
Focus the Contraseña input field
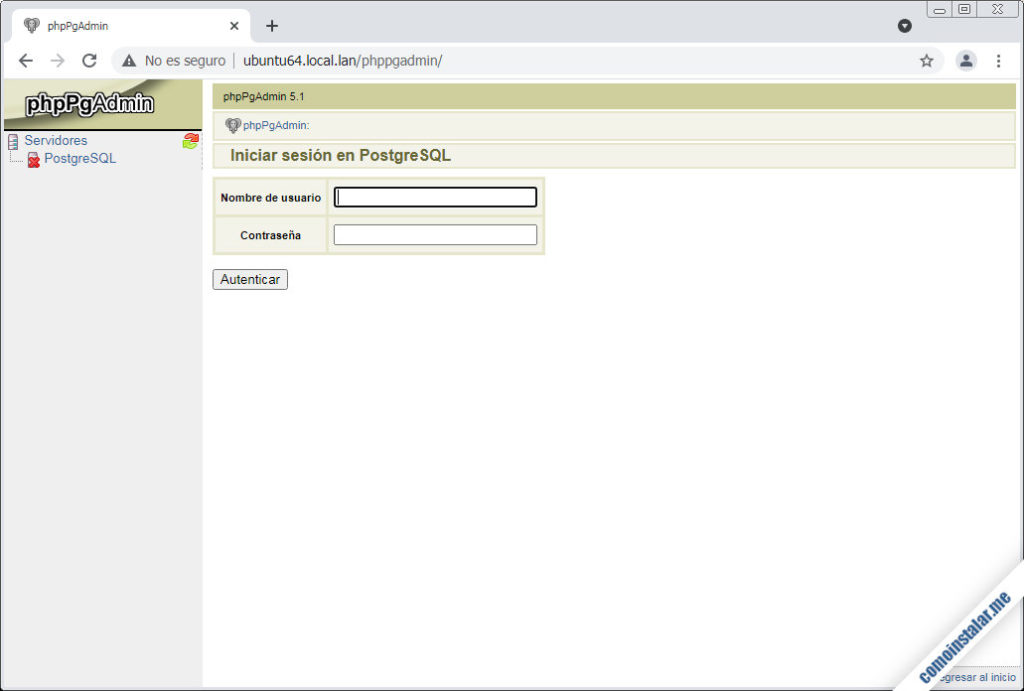coord(435,235)
